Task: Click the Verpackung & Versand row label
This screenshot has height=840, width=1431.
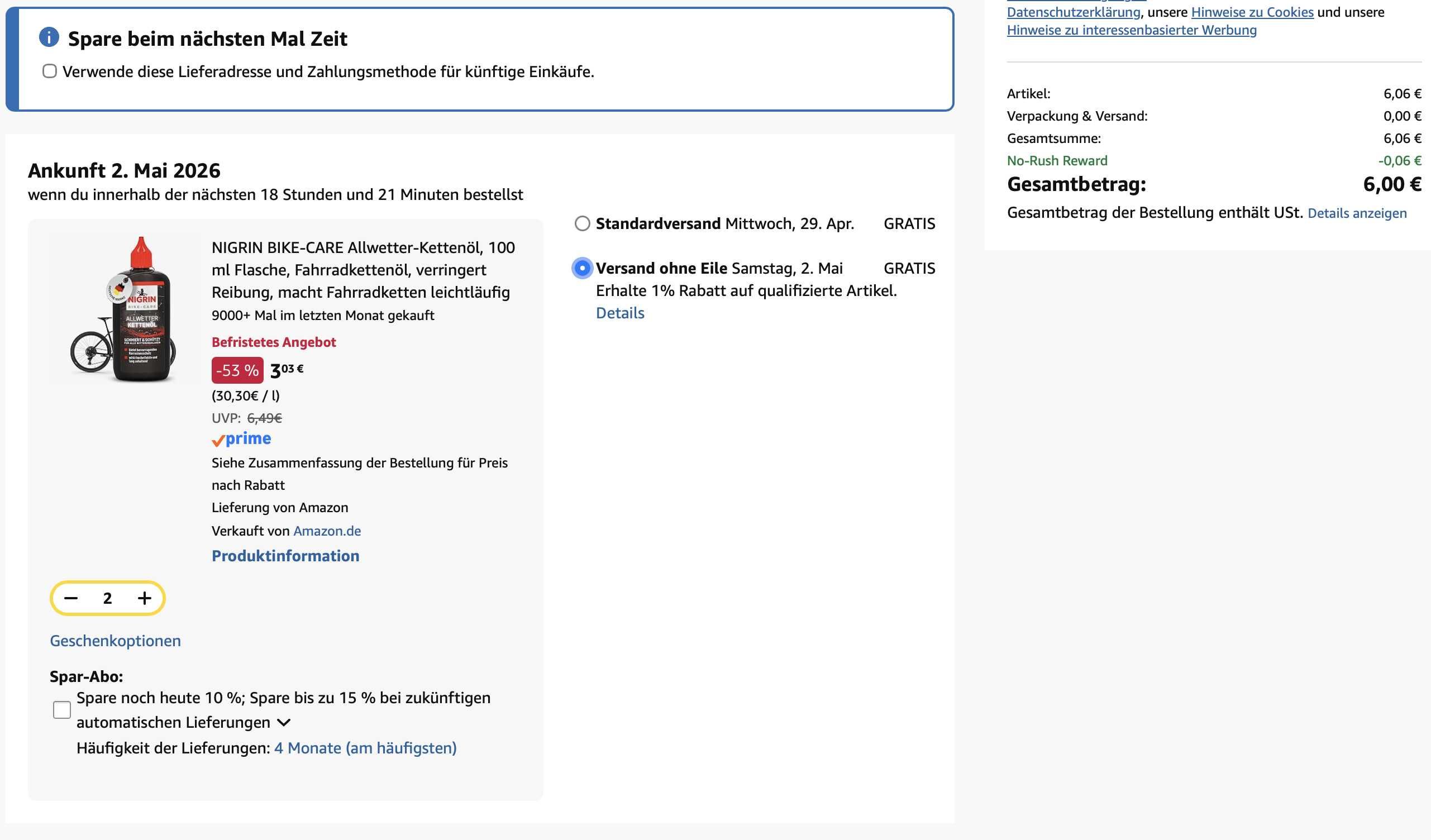Action: click(x=1077, y=116)
